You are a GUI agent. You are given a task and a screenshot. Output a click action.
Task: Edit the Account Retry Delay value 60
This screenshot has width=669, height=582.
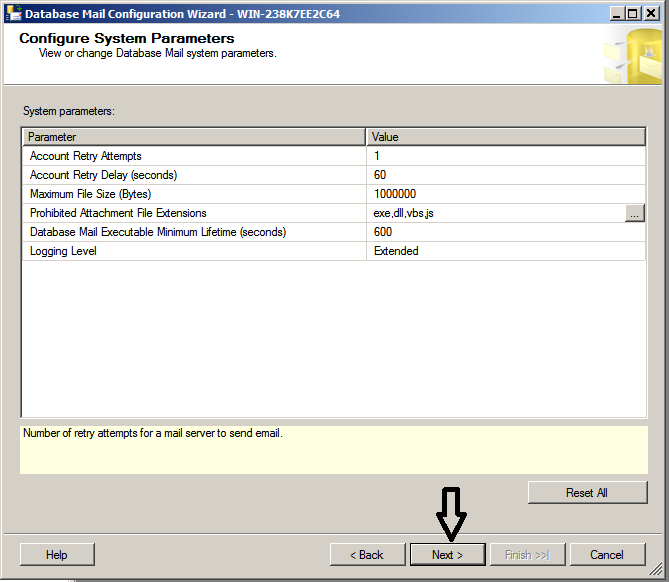(506, 175)
